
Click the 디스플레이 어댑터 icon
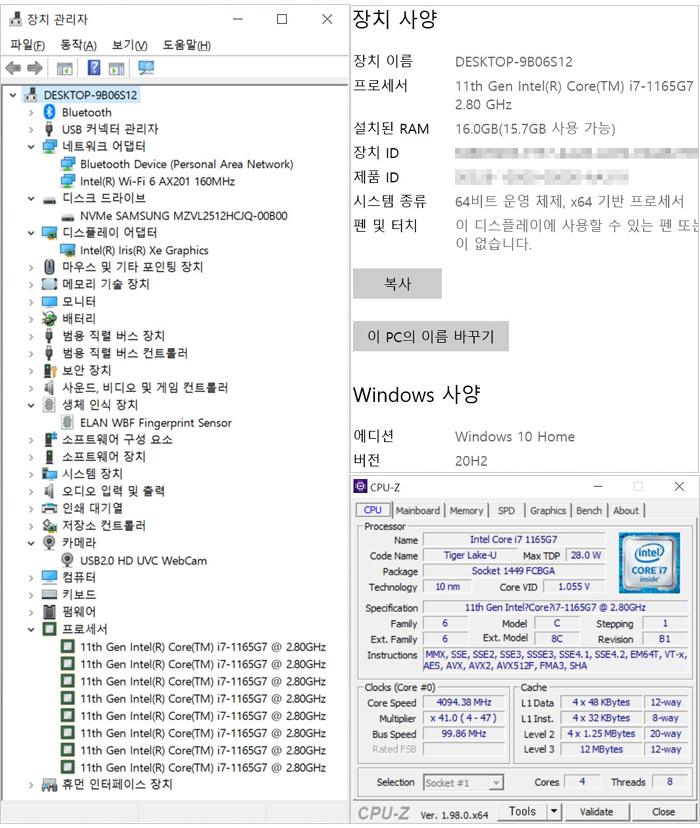coord(50,233)
